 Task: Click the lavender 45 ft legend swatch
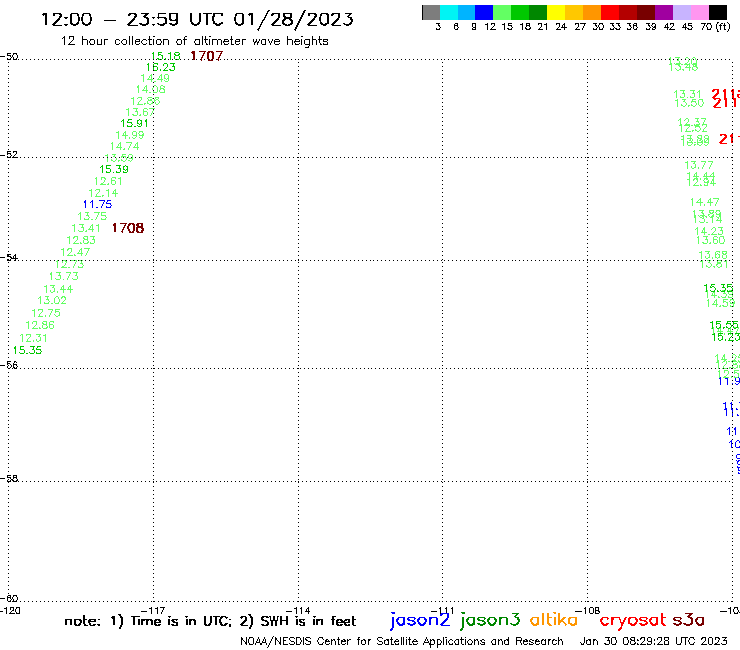point(681,12)
